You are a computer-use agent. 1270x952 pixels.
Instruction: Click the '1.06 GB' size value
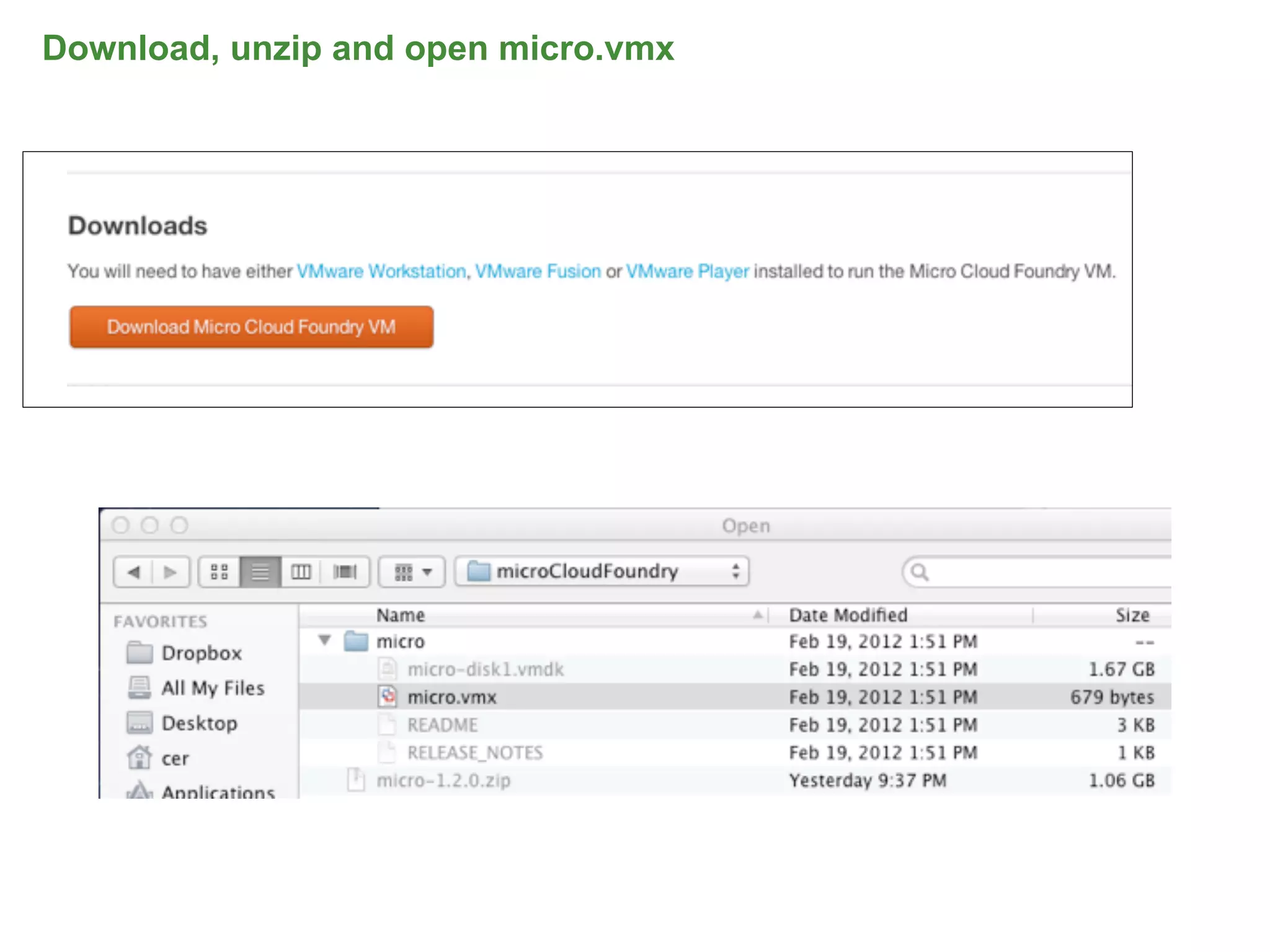point(1122,780)
